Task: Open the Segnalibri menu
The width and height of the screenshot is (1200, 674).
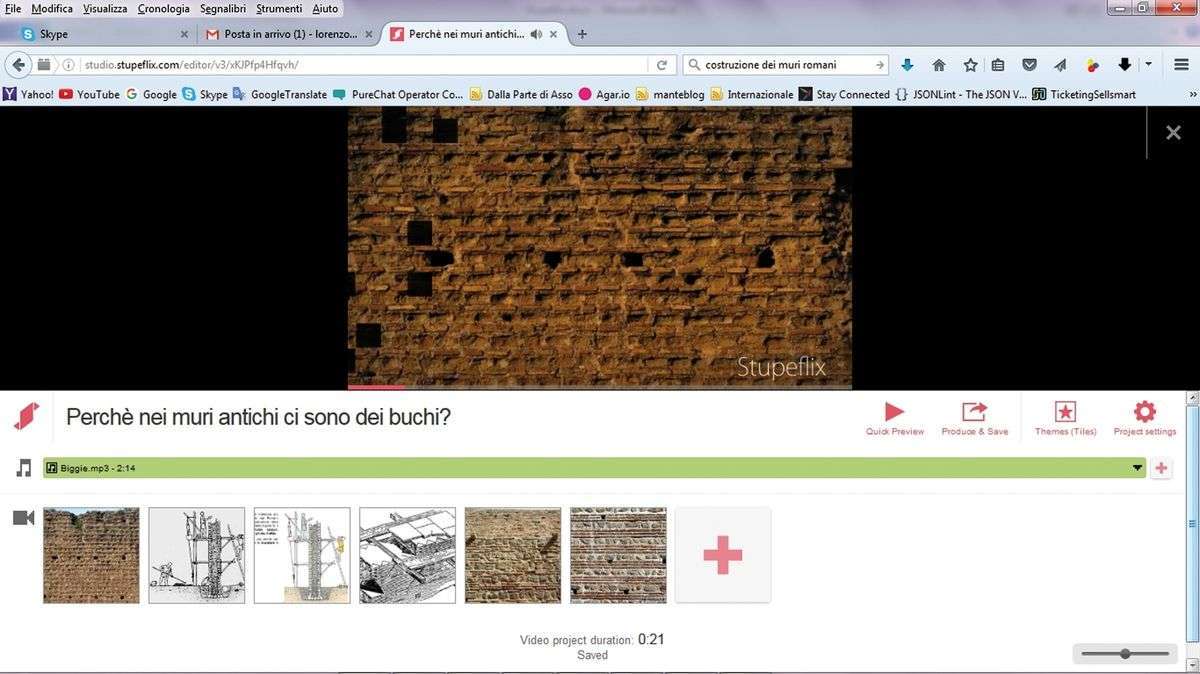Action: (224, 8)
